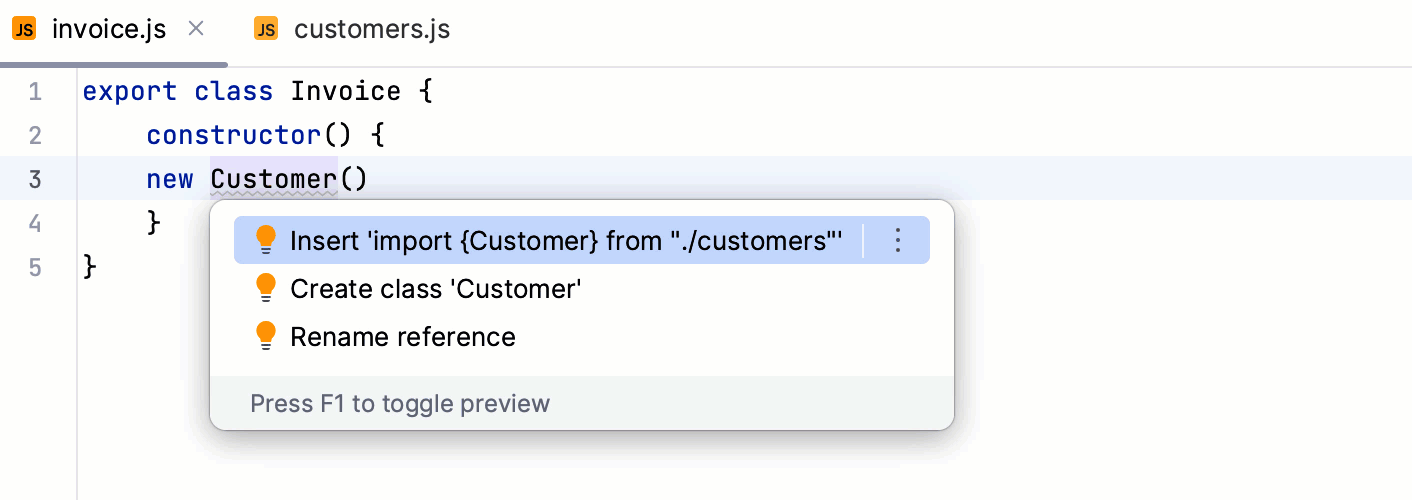Click the lightbulb icon beside Insert import
This screenshot has width=1412, height=500.
click(x=265, y=240)
